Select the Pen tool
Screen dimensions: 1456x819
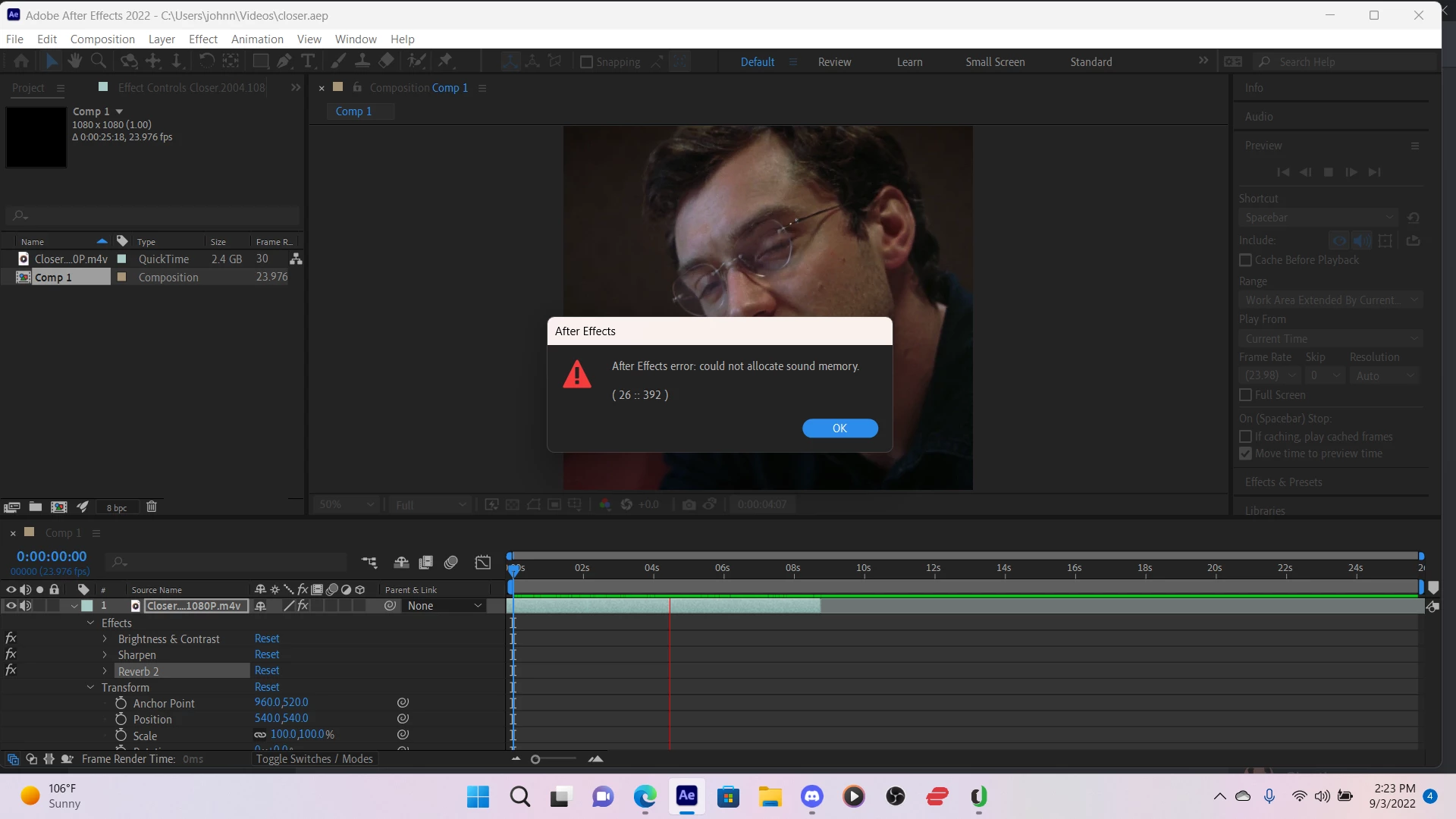(x=284, y=61)
